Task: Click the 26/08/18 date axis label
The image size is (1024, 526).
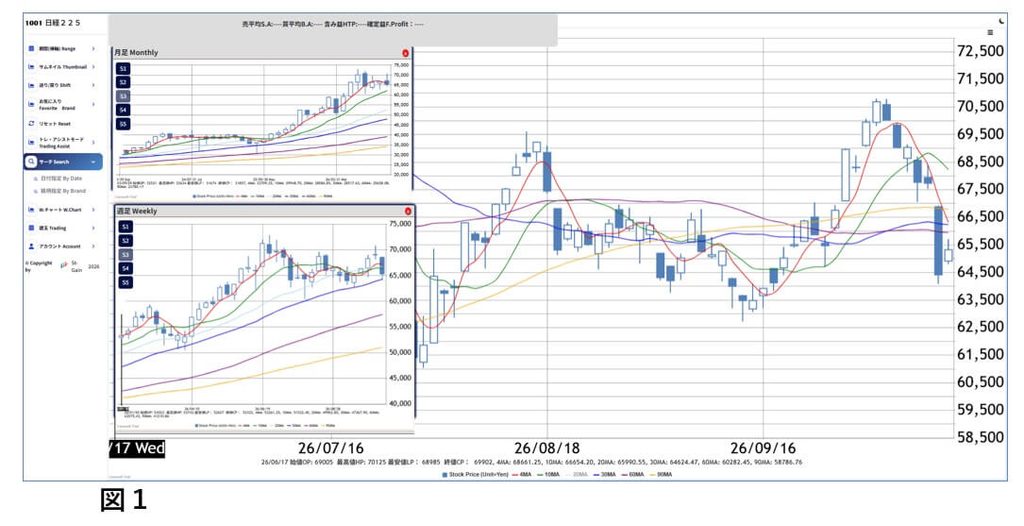Action: [547, 448]
